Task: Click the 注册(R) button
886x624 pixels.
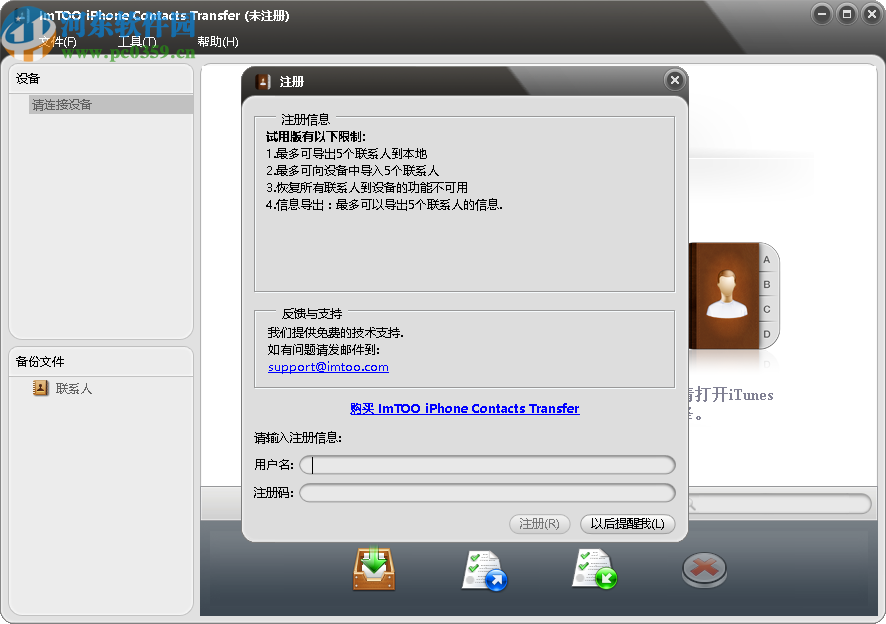Action: [539, 523]
